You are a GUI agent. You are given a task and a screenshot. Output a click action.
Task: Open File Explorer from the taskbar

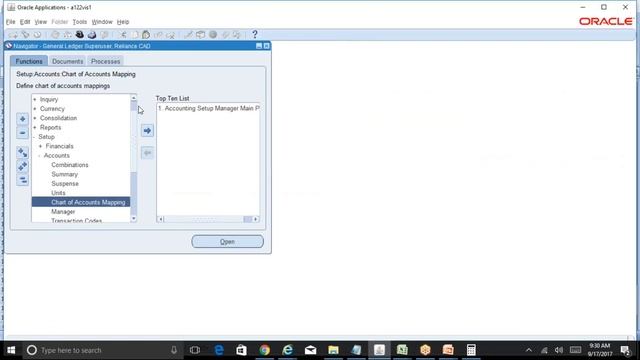(333, 350)
